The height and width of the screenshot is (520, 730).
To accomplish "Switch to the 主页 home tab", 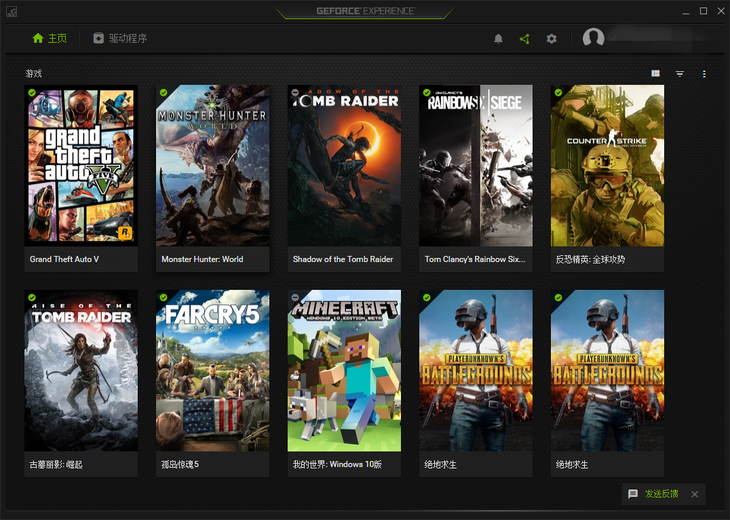I will point(49,38).
